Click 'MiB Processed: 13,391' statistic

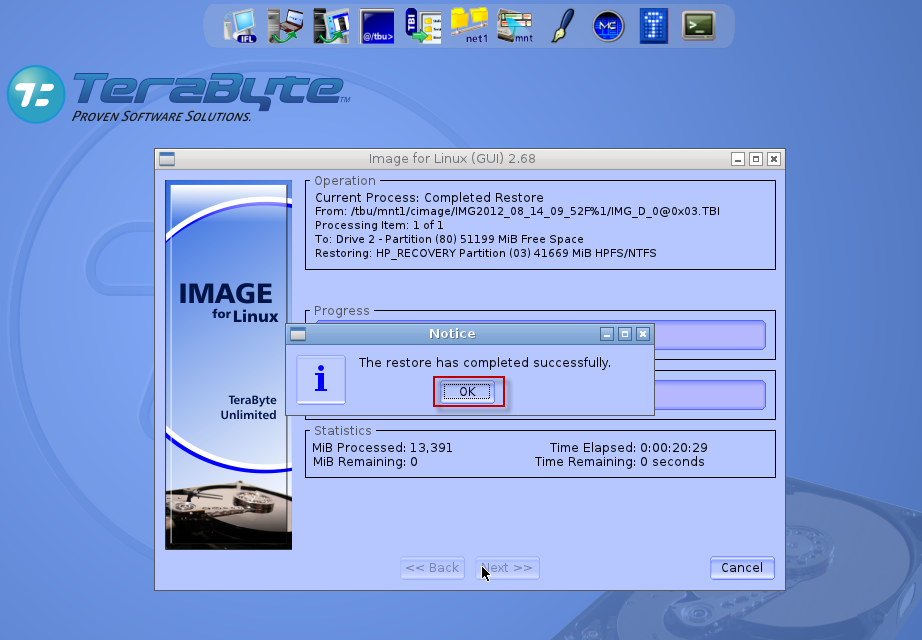(x=382, y=448)
